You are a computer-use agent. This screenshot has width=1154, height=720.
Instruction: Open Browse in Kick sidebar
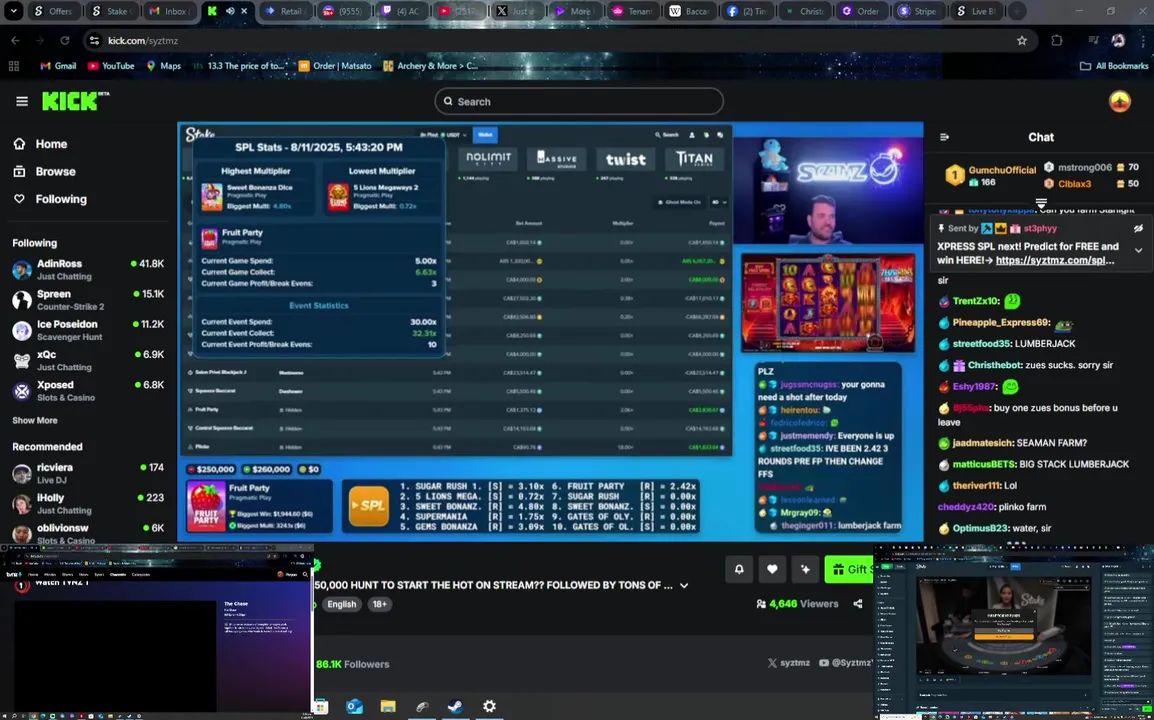tap(44, 172)
